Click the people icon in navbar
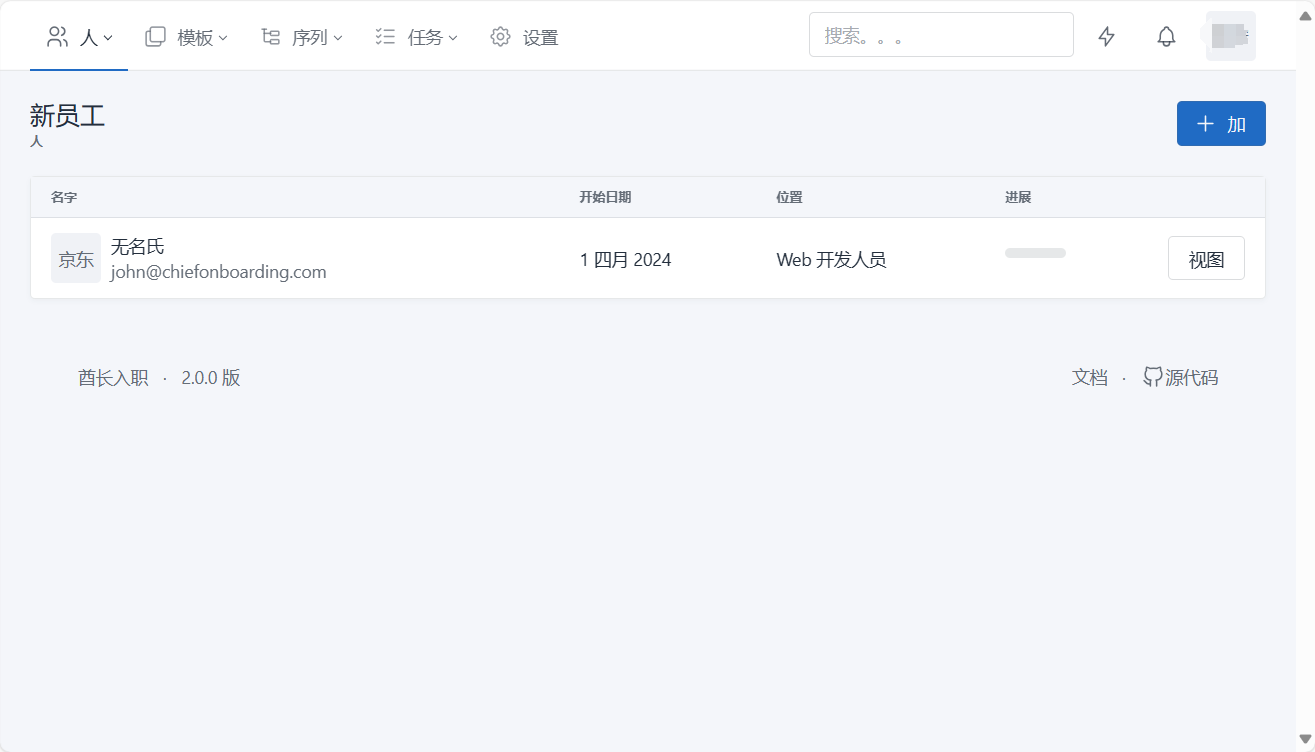1315x752 pixels. (x=58, y=37)
